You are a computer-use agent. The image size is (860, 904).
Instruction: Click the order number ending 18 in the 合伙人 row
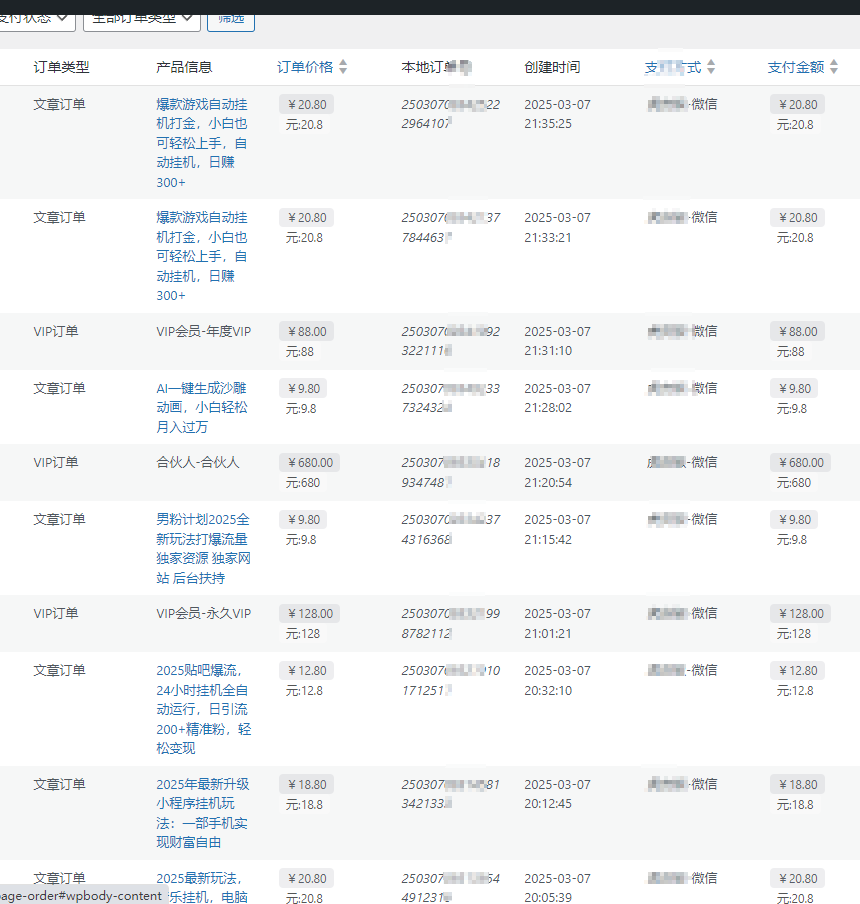point(451,472)
